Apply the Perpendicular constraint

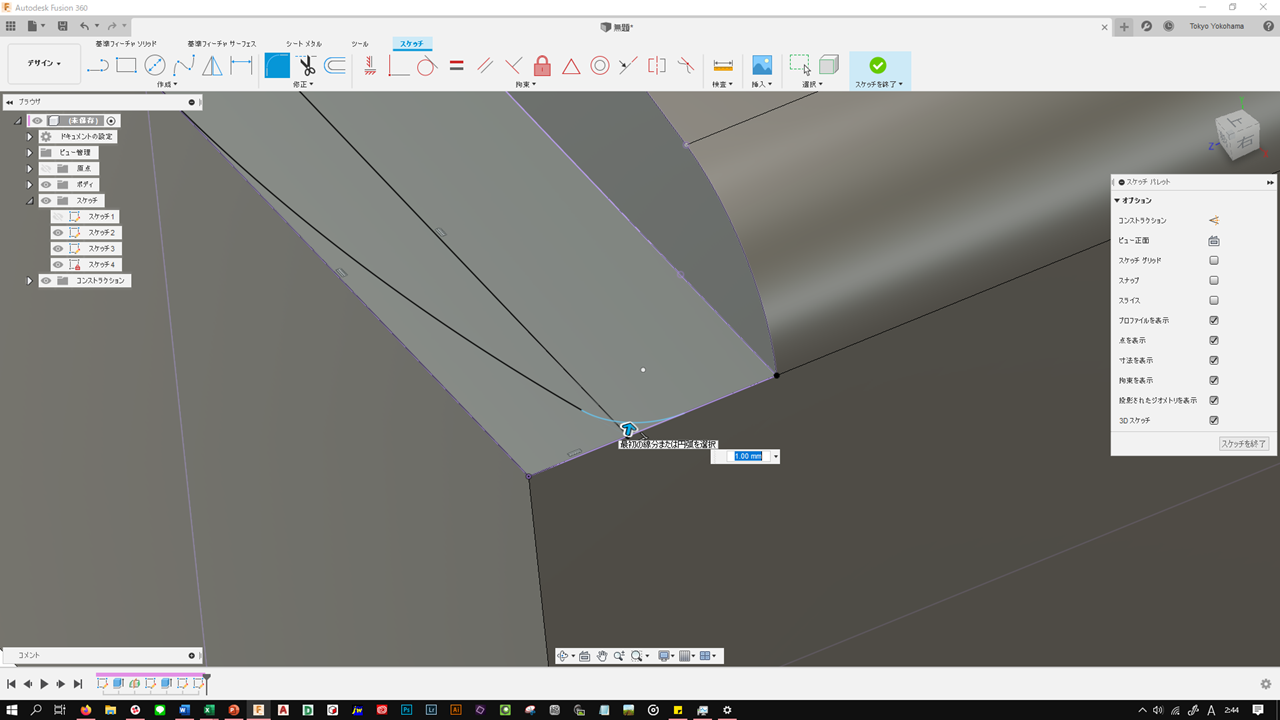(x=514, y=66)
